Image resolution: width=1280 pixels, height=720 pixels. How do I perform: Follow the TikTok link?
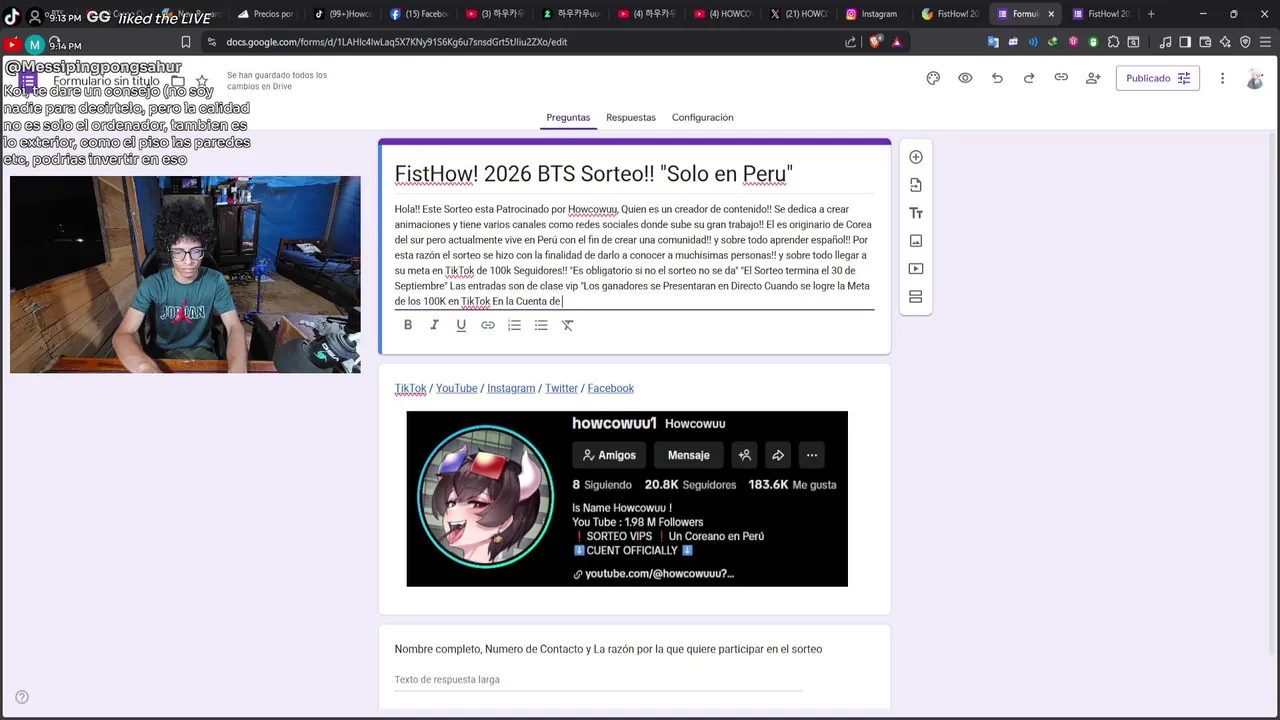410,388
